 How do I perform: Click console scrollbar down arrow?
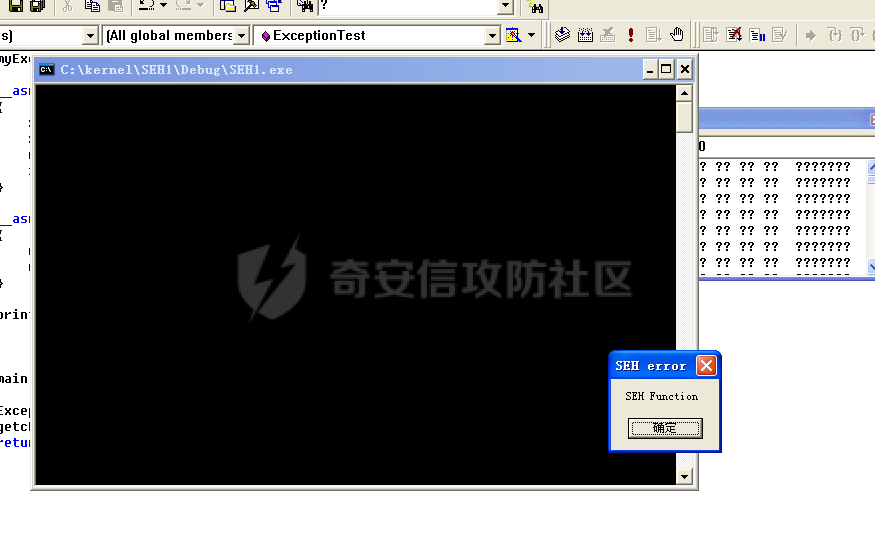coord(685,477)
